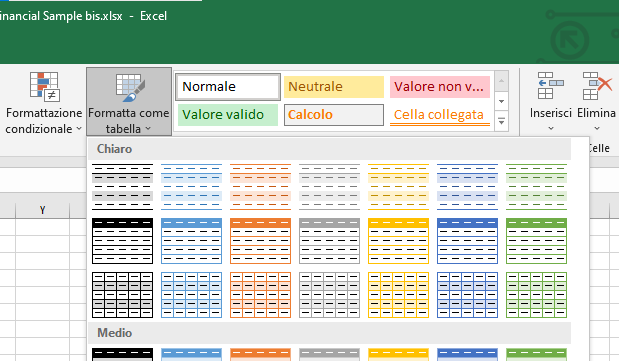Apply the Calcolo cell style
Viewport: 619px width, 361px height.
334,115
